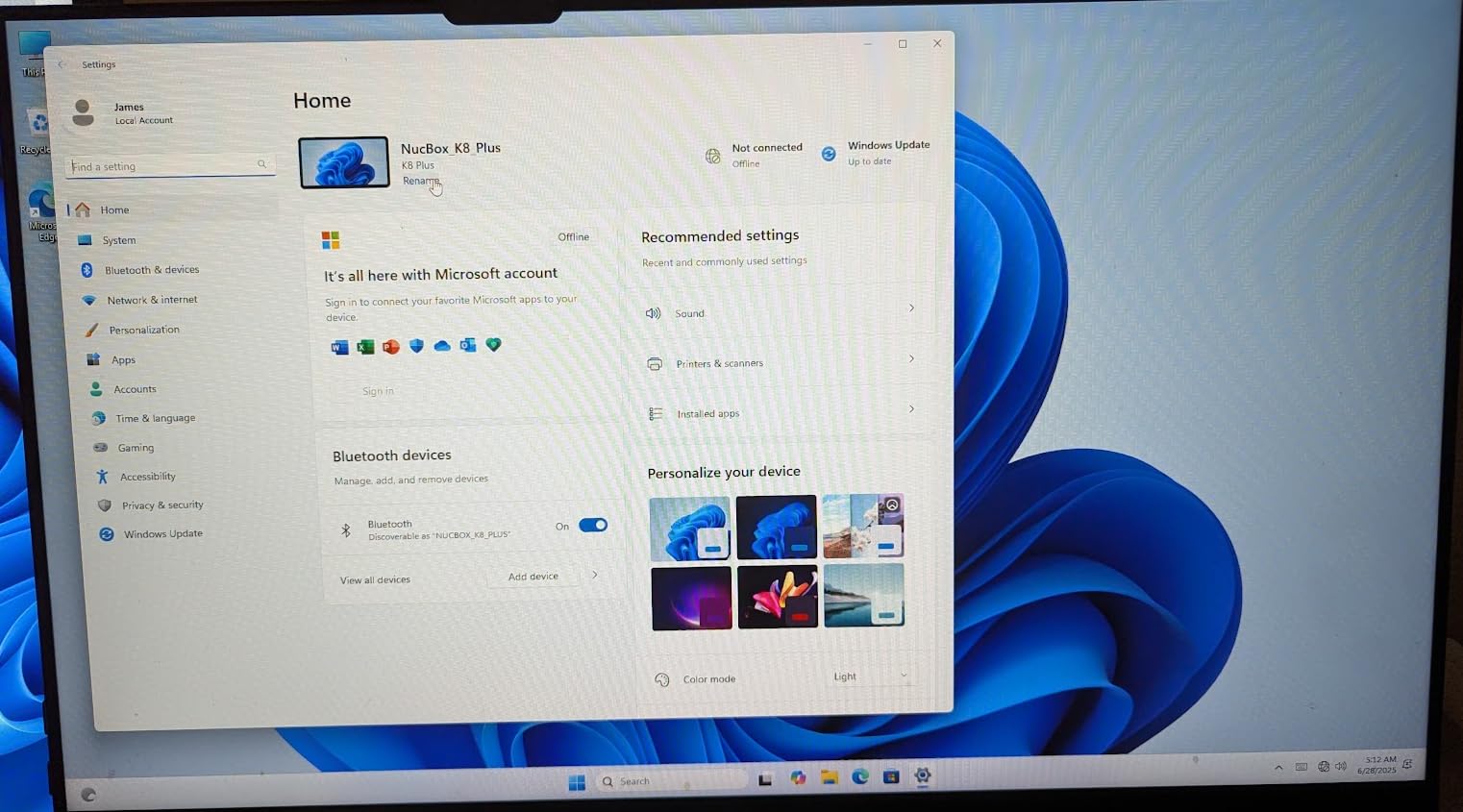This screenshot has width=1463, height=812.
Task: Turn off the Bluetooth toggle
Action: point(593,526)
